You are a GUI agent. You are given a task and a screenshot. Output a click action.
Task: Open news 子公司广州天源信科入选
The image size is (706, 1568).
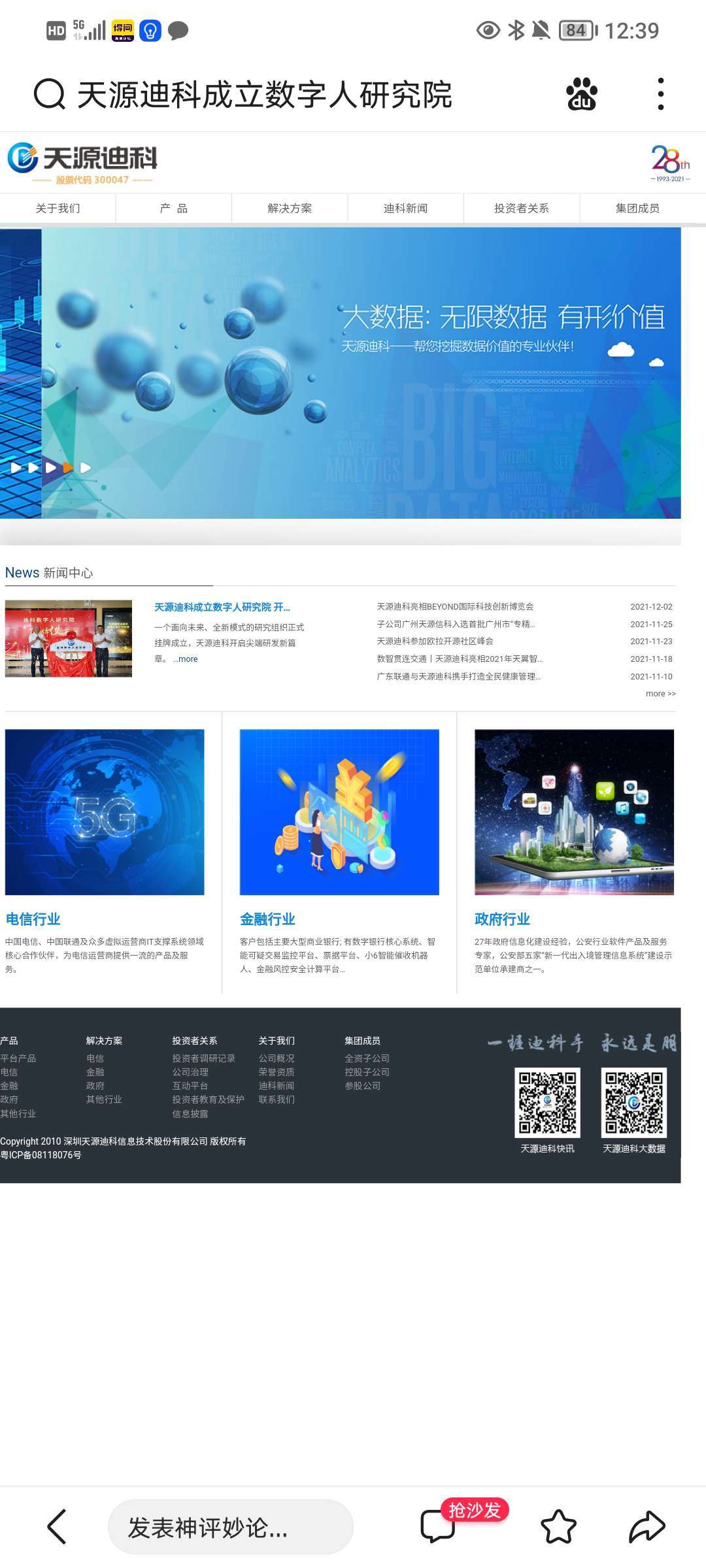tap(456, 624)
